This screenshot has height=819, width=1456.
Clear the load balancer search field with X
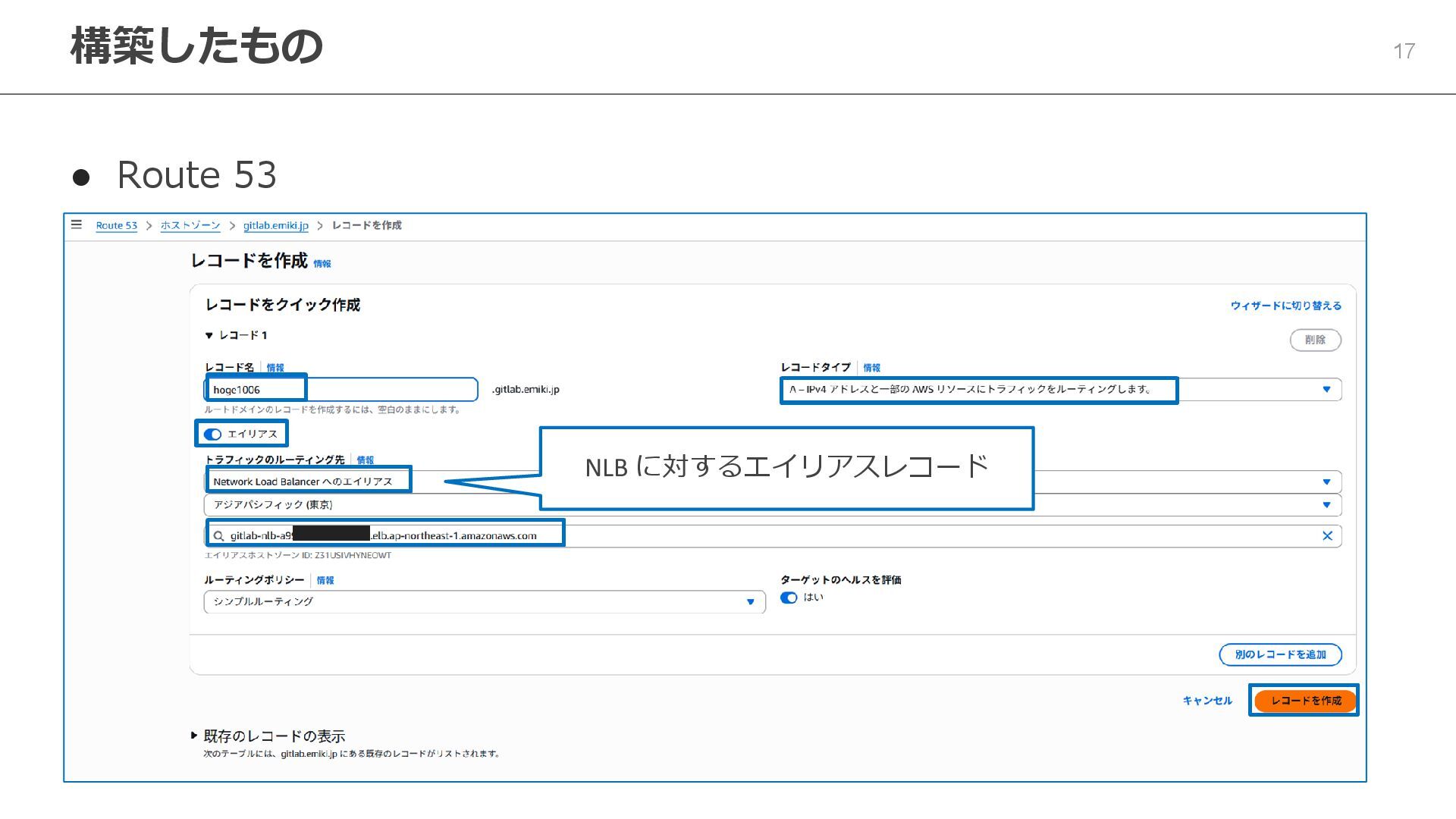1327,536
